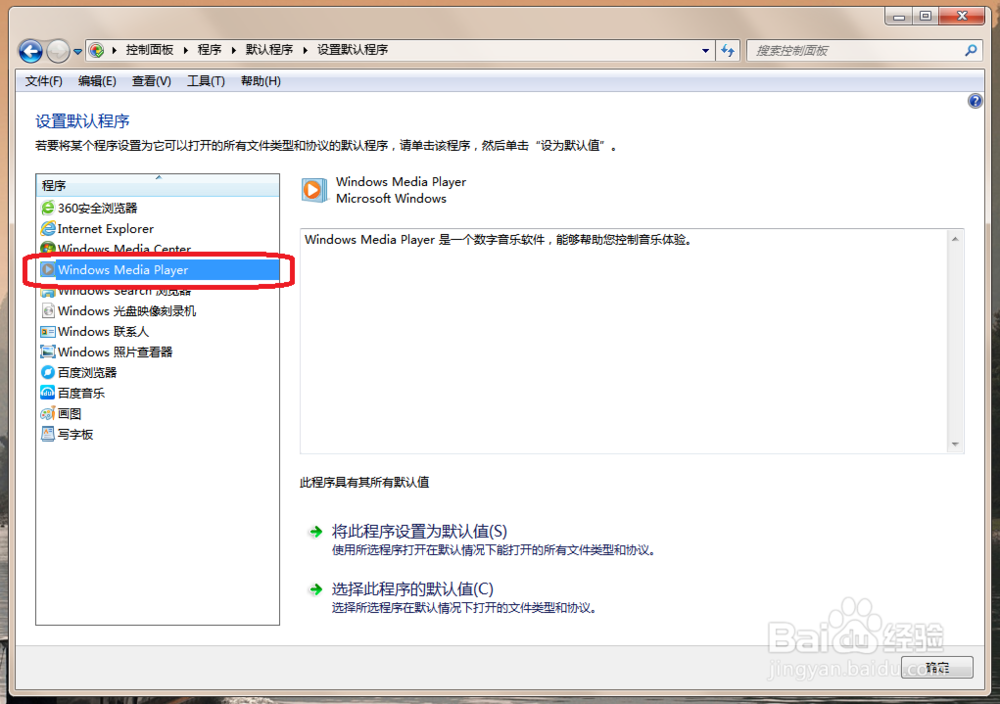1000x704 pixels.
Task: Open the 编辑(E) menu
Action: pyautogui.click(x=97, y=81)
